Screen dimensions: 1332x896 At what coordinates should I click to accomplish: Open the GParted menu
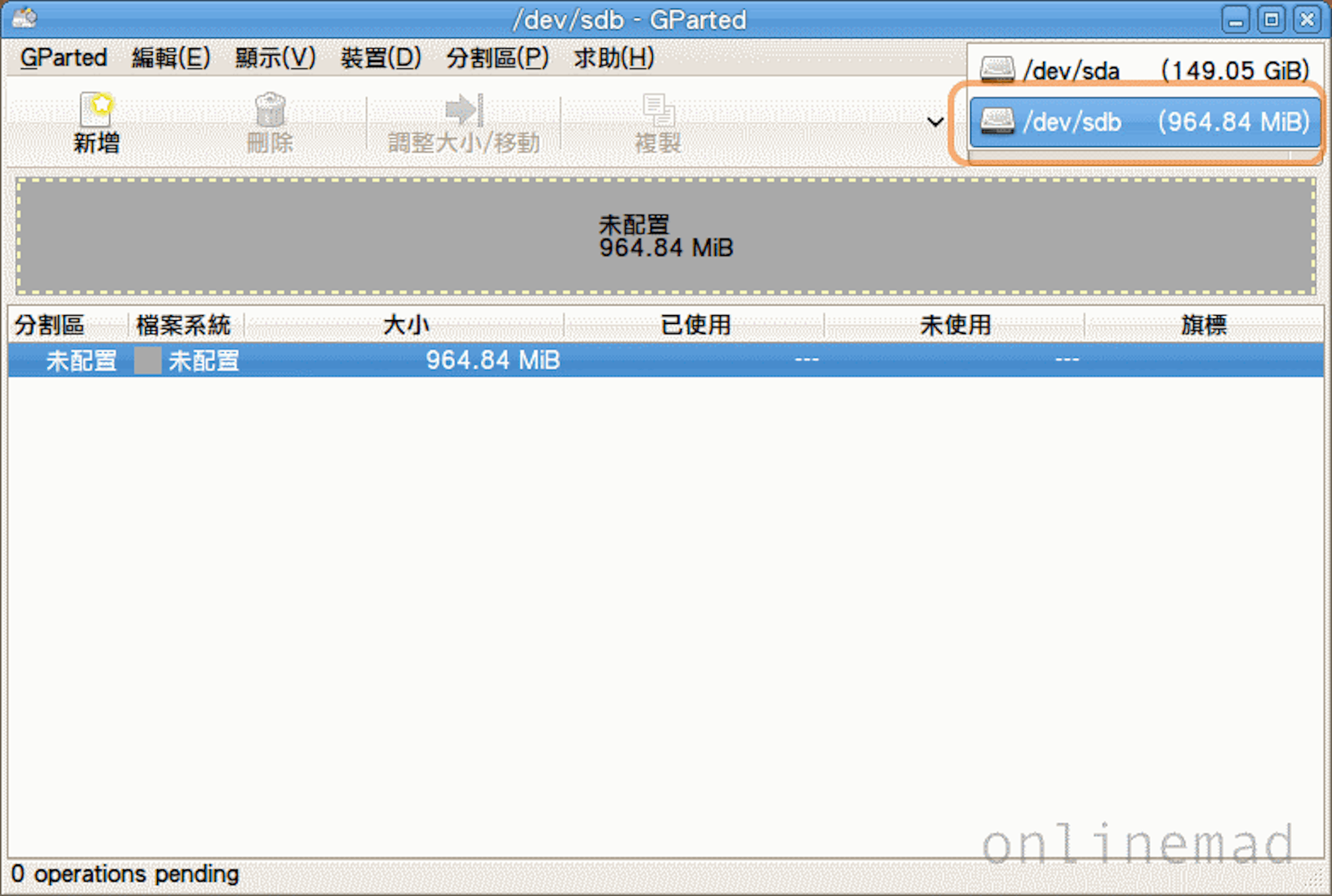[63, 58]
